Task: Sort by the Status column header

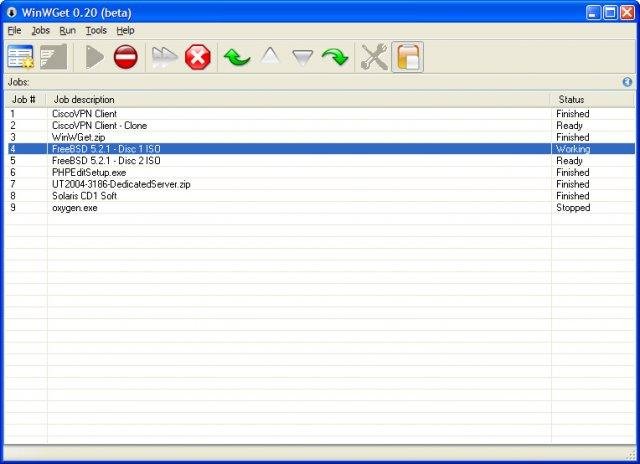Action: (x=593, y=100)
